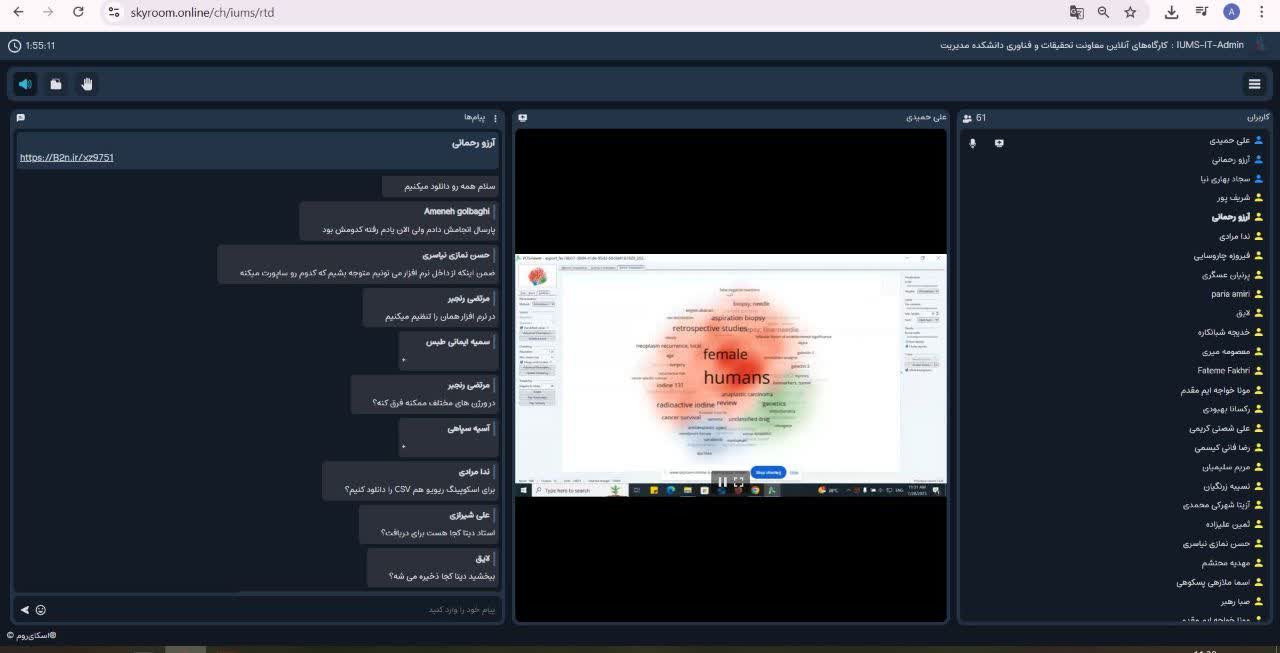Click the microphone icon beside علی حمیدی
This screenshot has height=653, width=1280.
(x=972, y=143)
